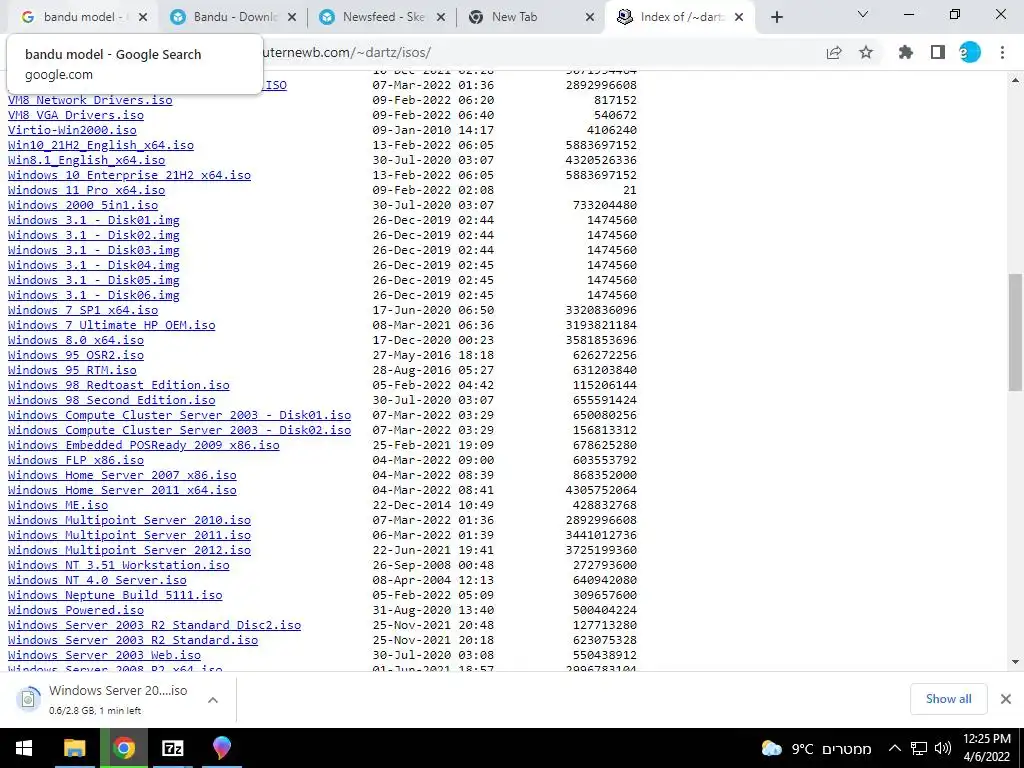Open 7-Zip from the taskbar
Viewport: 1024px width, 768px height.
pos(172,748)
